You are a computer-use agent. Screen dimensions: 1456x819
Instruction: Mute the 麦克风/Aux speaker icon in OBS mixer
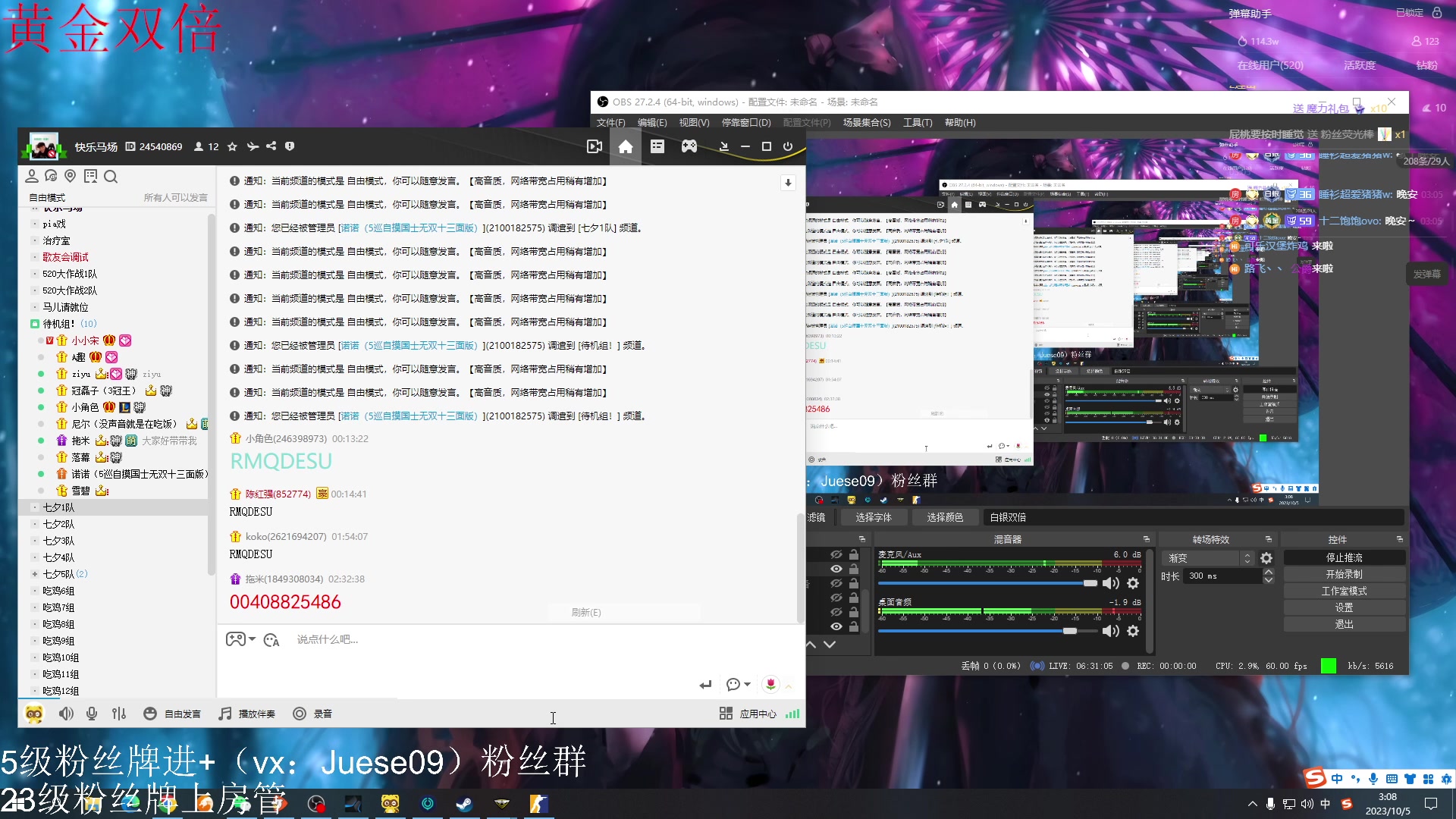coord(1110,583)
